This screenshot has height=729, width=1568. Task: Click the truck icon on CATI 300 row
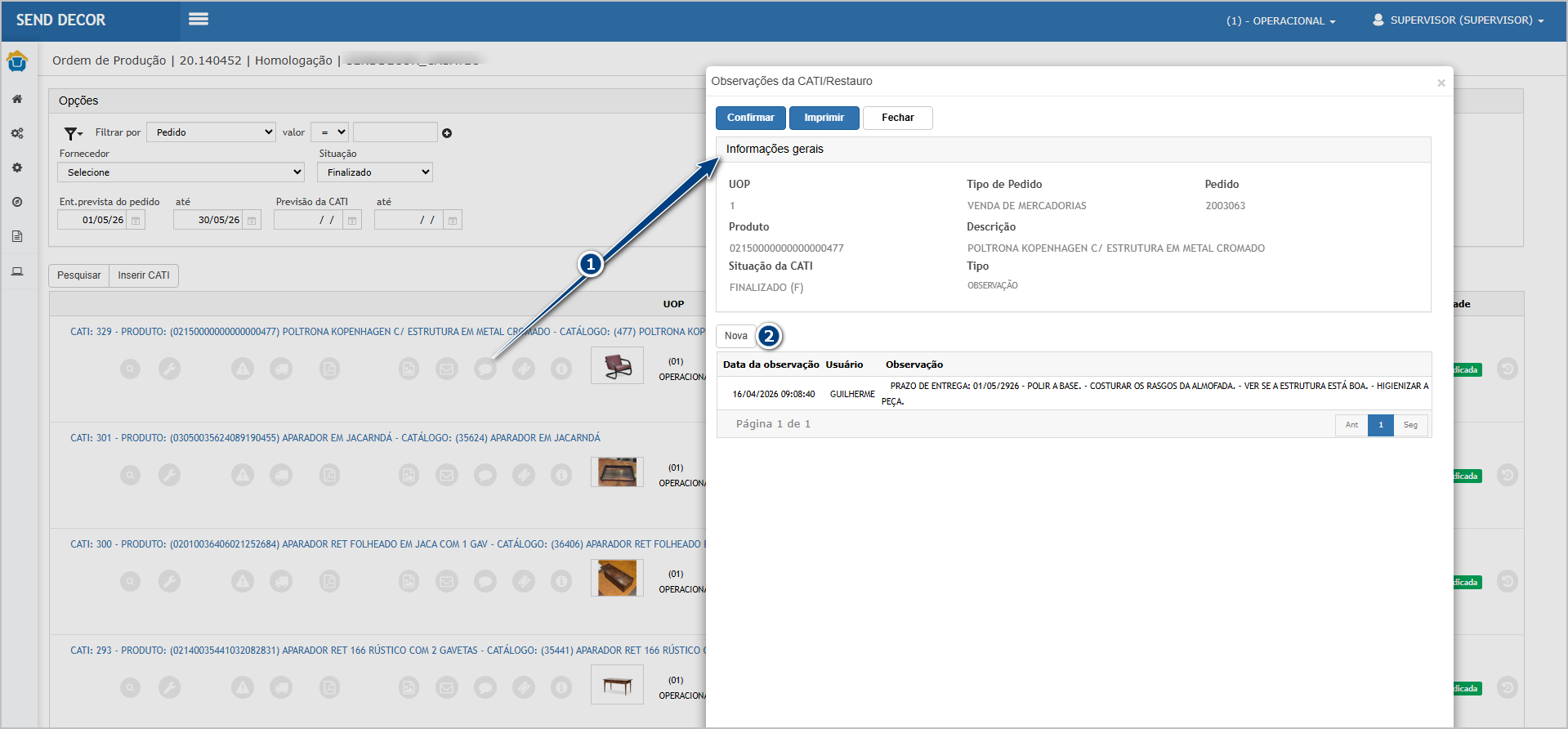(281, 582)
